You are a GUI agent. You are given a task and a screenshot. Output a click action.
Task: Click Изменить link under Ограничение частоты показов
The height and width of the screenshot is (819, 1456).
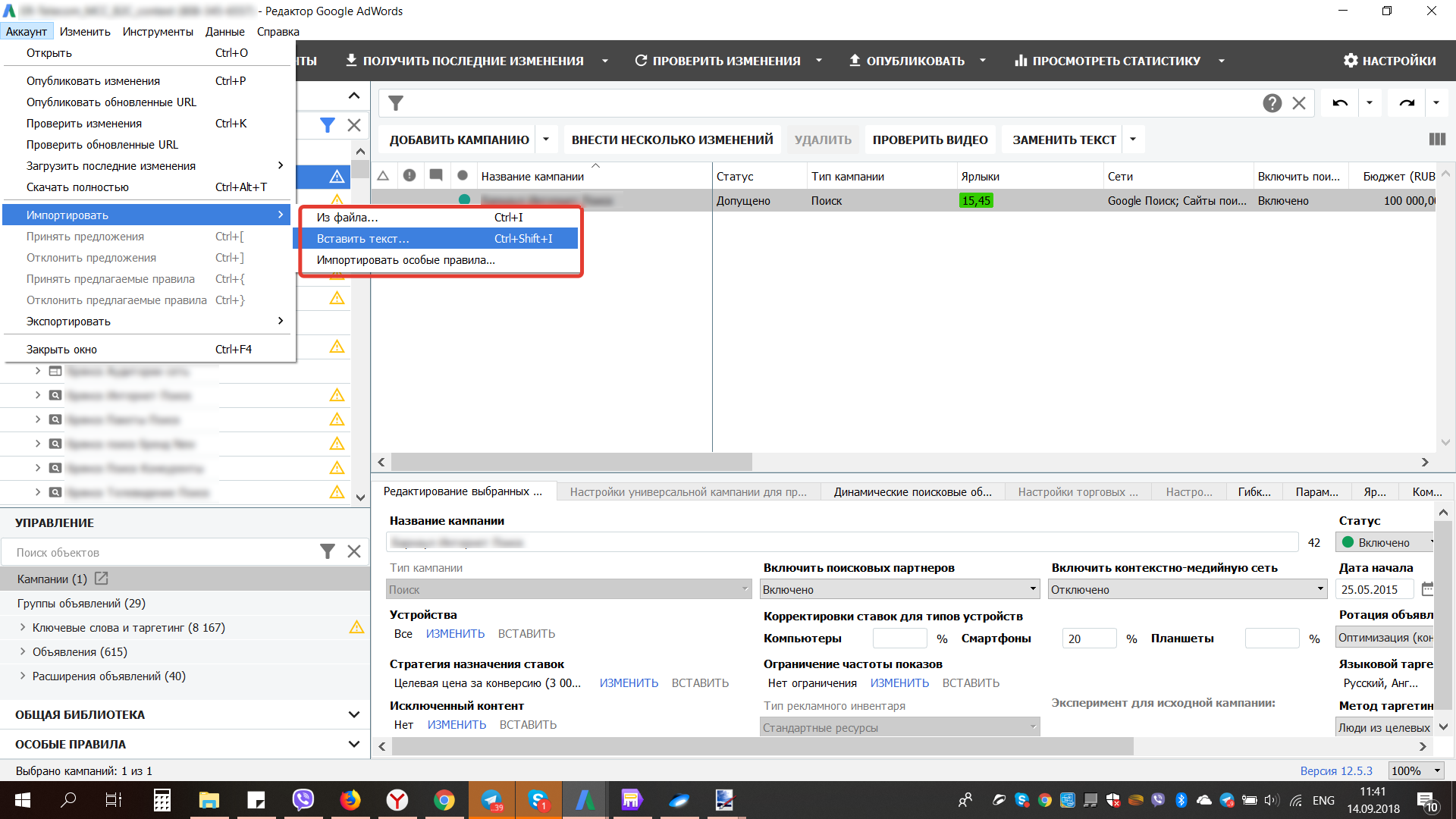point(899,682)
